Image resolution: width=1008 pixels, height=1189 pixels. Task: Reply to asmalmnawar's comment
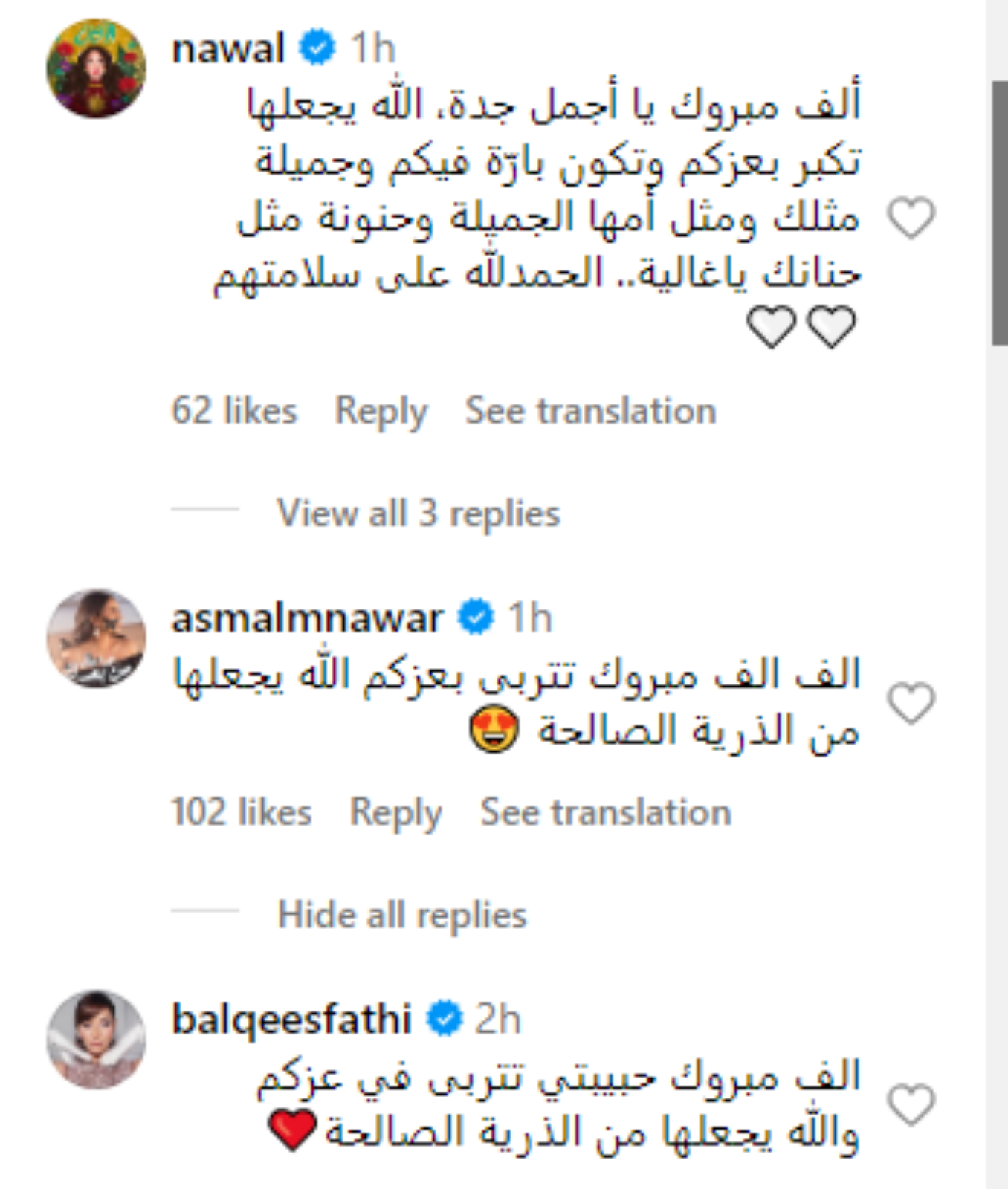(395, 812)
